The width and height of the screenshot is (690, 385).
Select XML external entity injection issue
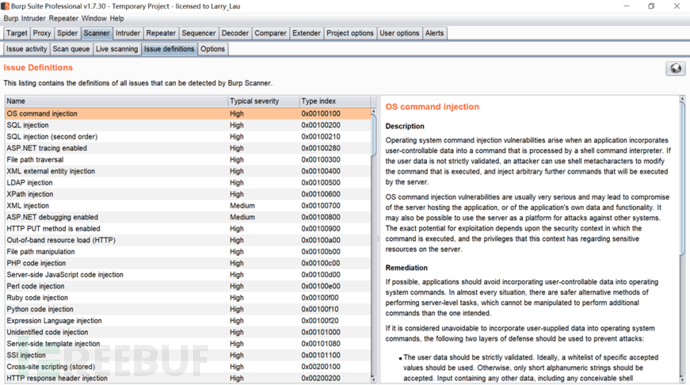[x=188, y=171]
